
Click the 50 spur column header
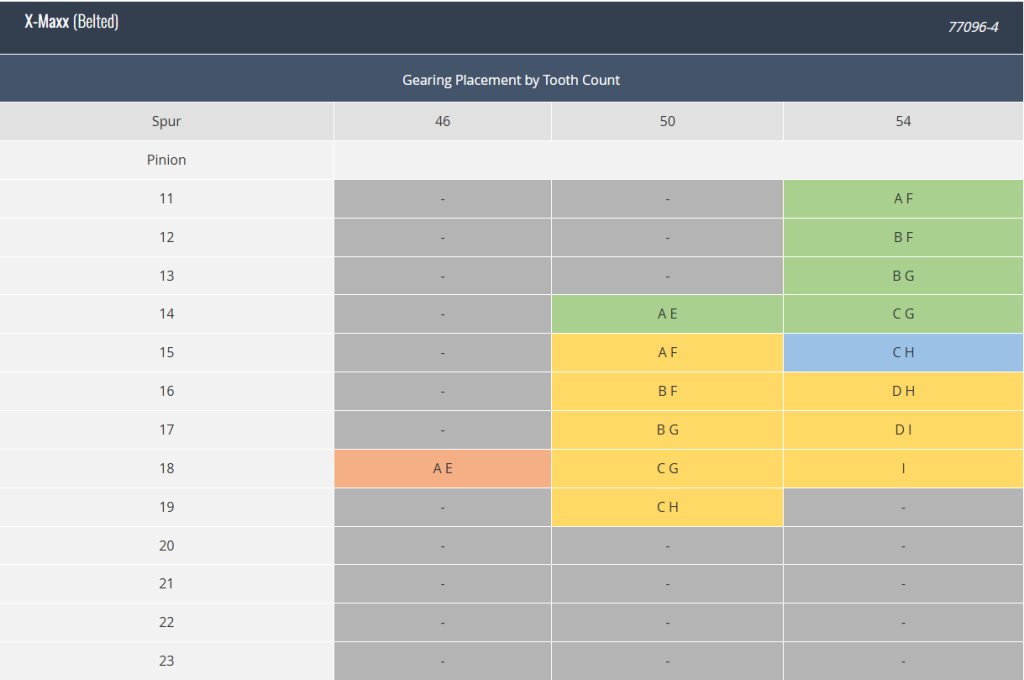point(667,121)
